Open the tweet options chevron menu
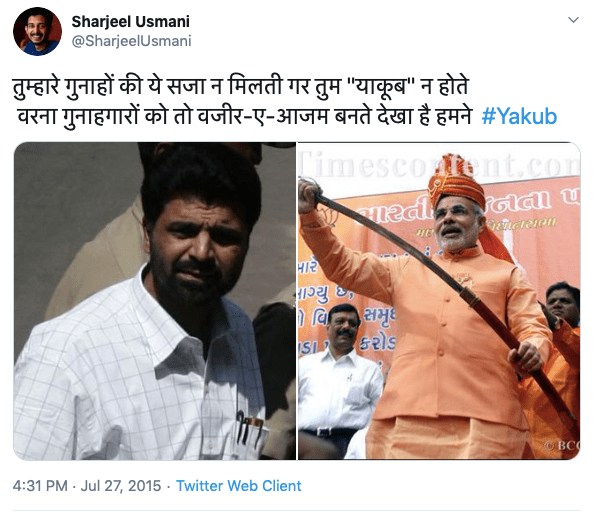596x522 pixels. 573,20
